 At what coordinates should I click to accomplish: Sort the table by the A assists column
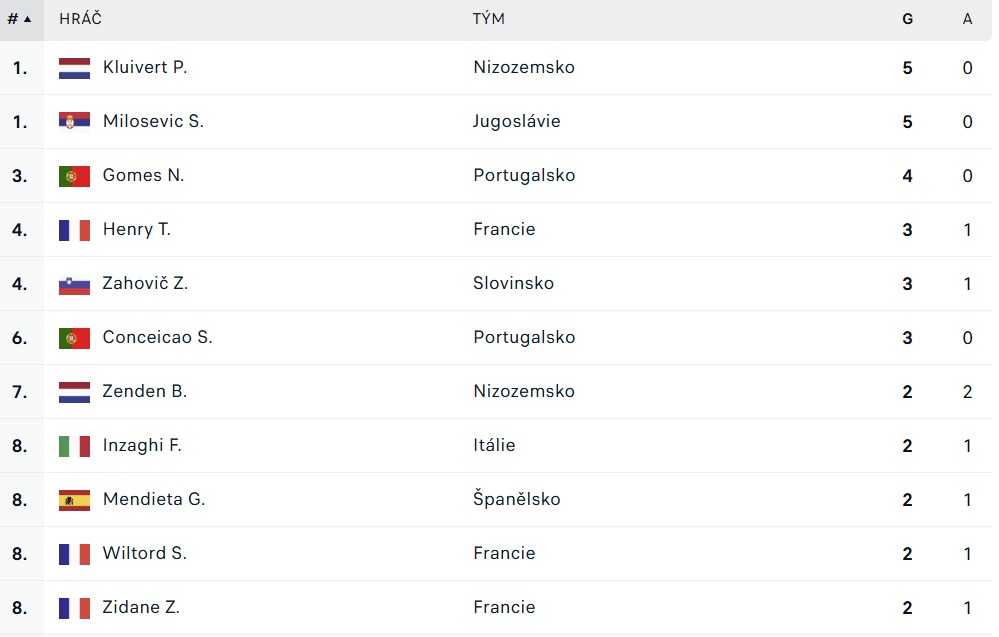(x=967, y=19)
